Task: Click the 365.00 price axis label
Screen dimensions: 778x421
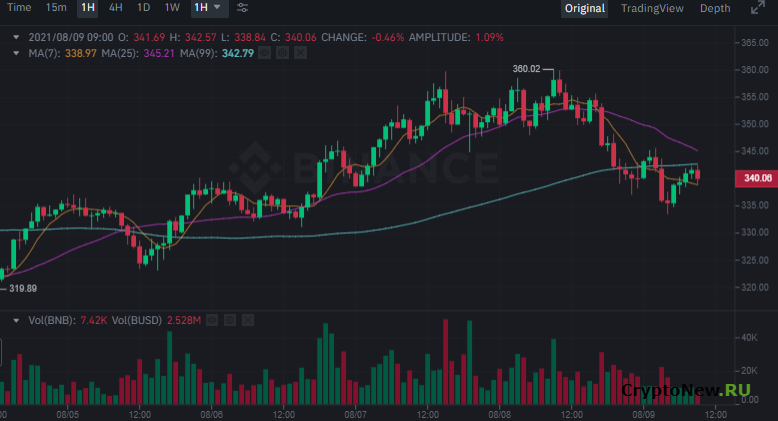Action: (x=755, y=43)
